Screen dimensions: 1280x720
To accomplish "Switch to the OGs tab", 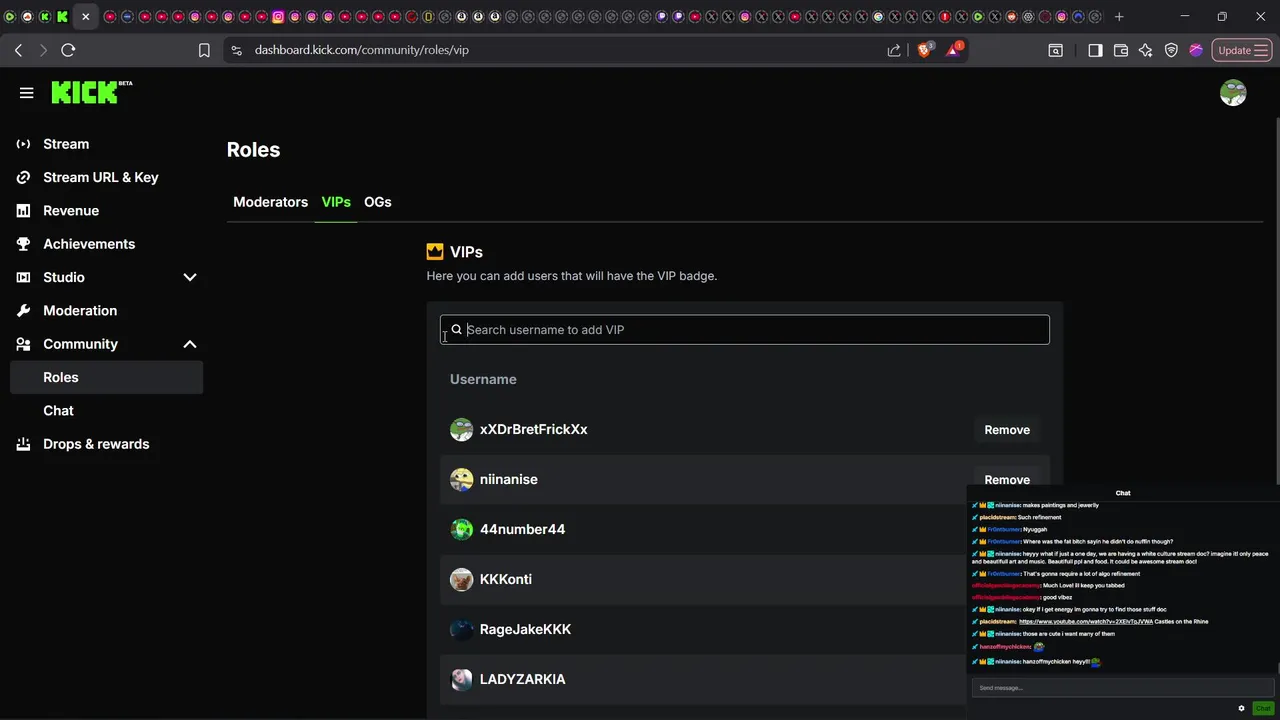I will [x=378, y=202].
